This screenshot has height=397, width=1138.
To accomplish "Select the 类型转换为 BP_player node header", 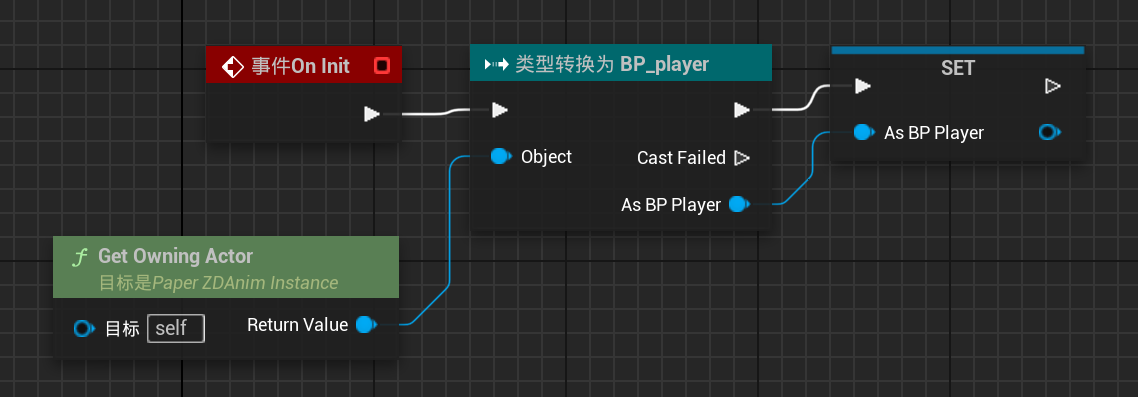I will point(621,64).
